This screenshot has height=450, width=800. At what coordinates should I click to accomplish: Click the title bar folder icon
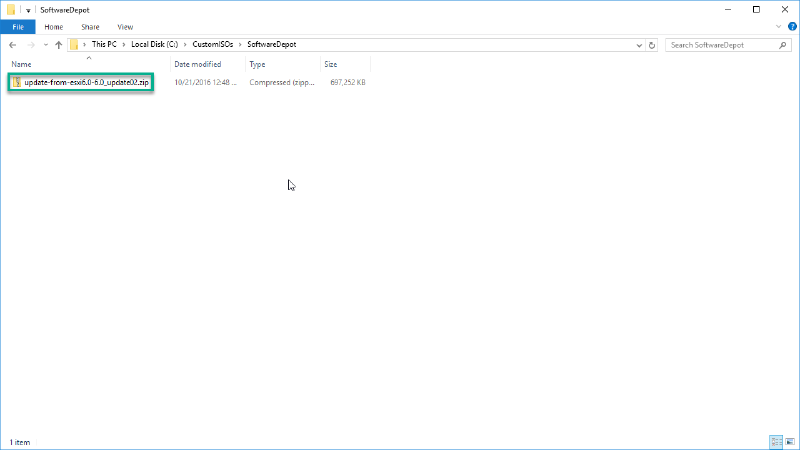11,10
